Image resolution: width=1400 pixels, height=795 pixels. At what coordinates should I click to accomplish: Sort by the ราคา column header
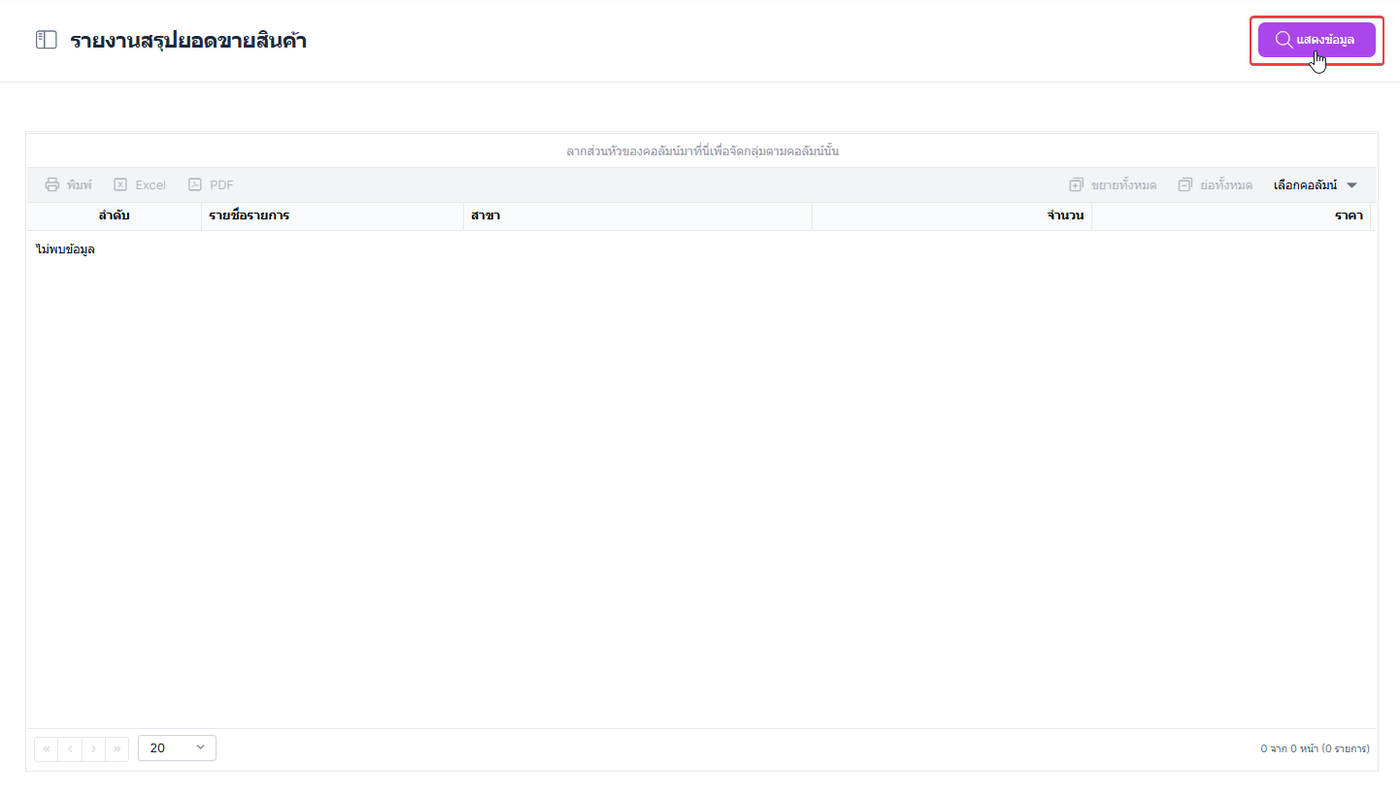1231,216
